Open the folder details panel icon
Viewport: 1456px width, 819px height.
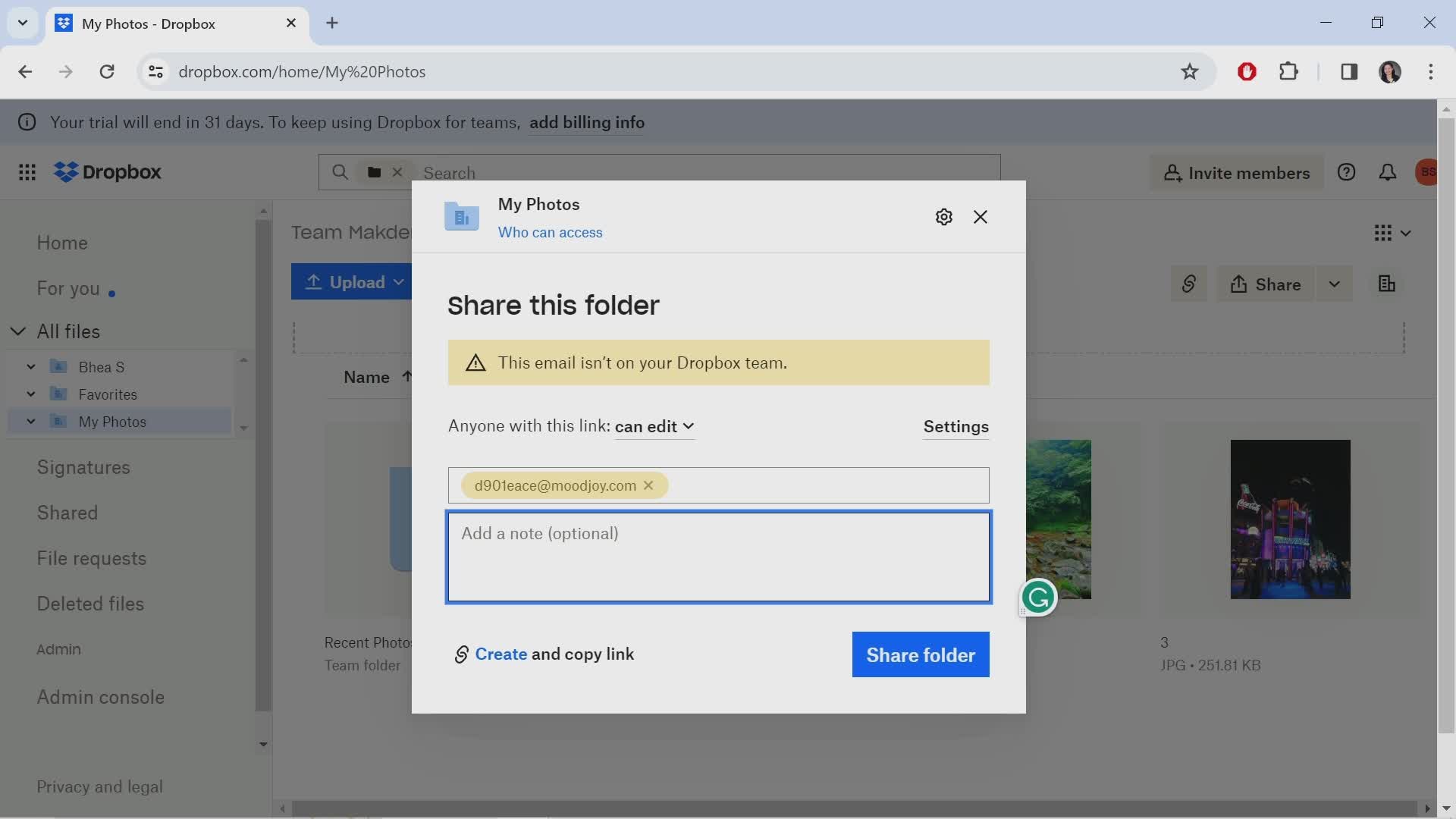pos(1386,284)
